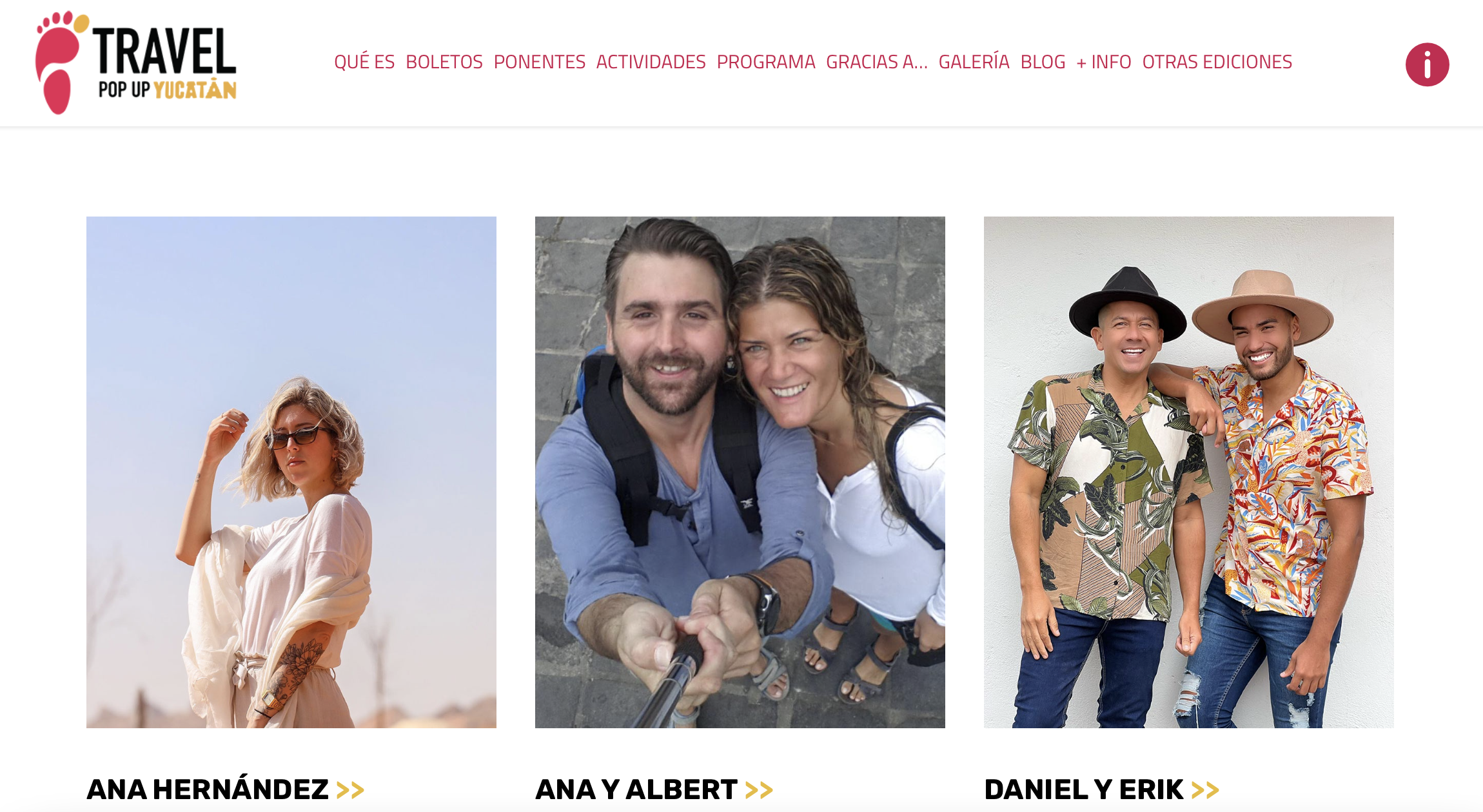Viewport: 1483px width, 812px height.
Task: Open the QUÉ ES menu item
Action: [364, 62]
